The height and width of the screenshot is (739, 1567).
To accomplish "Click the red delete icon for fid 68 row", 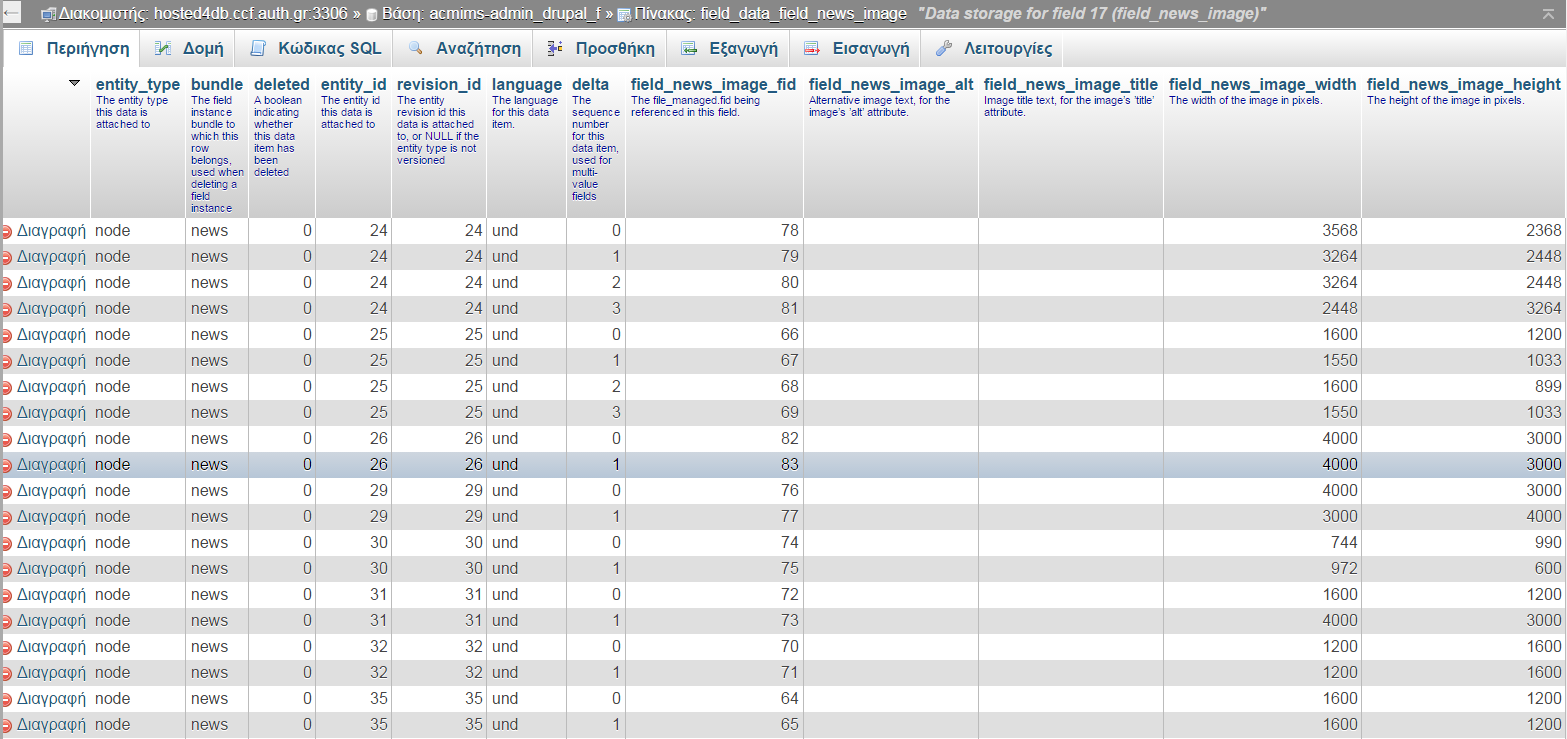I will 7,387.
